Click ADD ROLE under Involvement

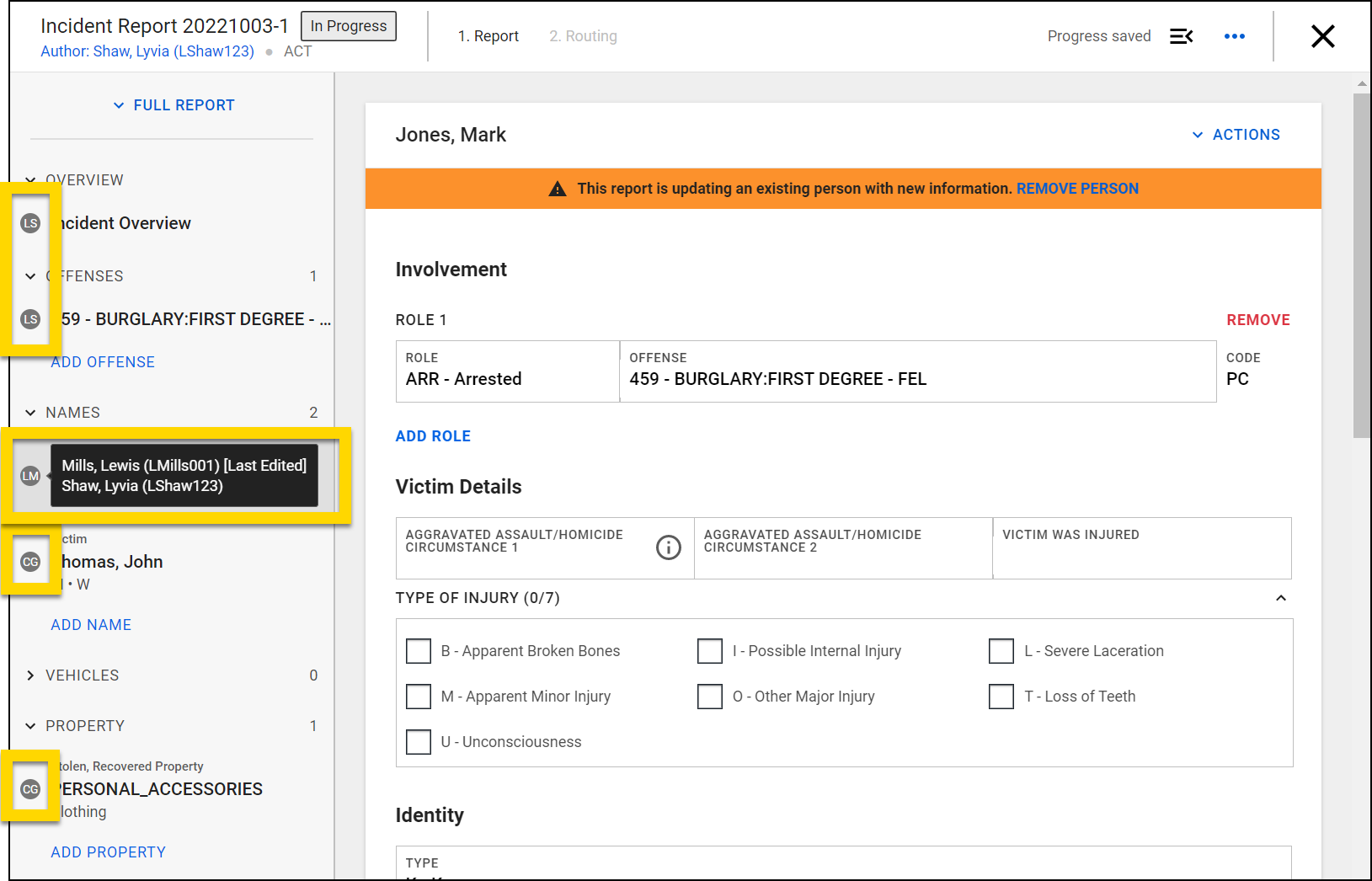tap(433, 435)
